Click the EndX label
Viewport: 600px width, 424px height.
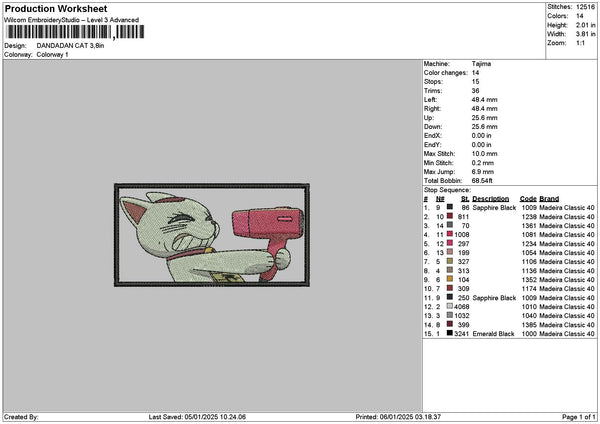point(432,136)
